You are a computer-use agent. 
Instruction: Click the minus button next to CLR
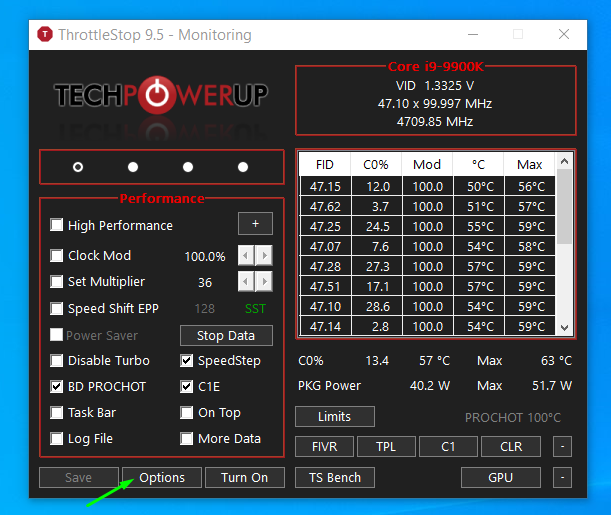(562, 446)
